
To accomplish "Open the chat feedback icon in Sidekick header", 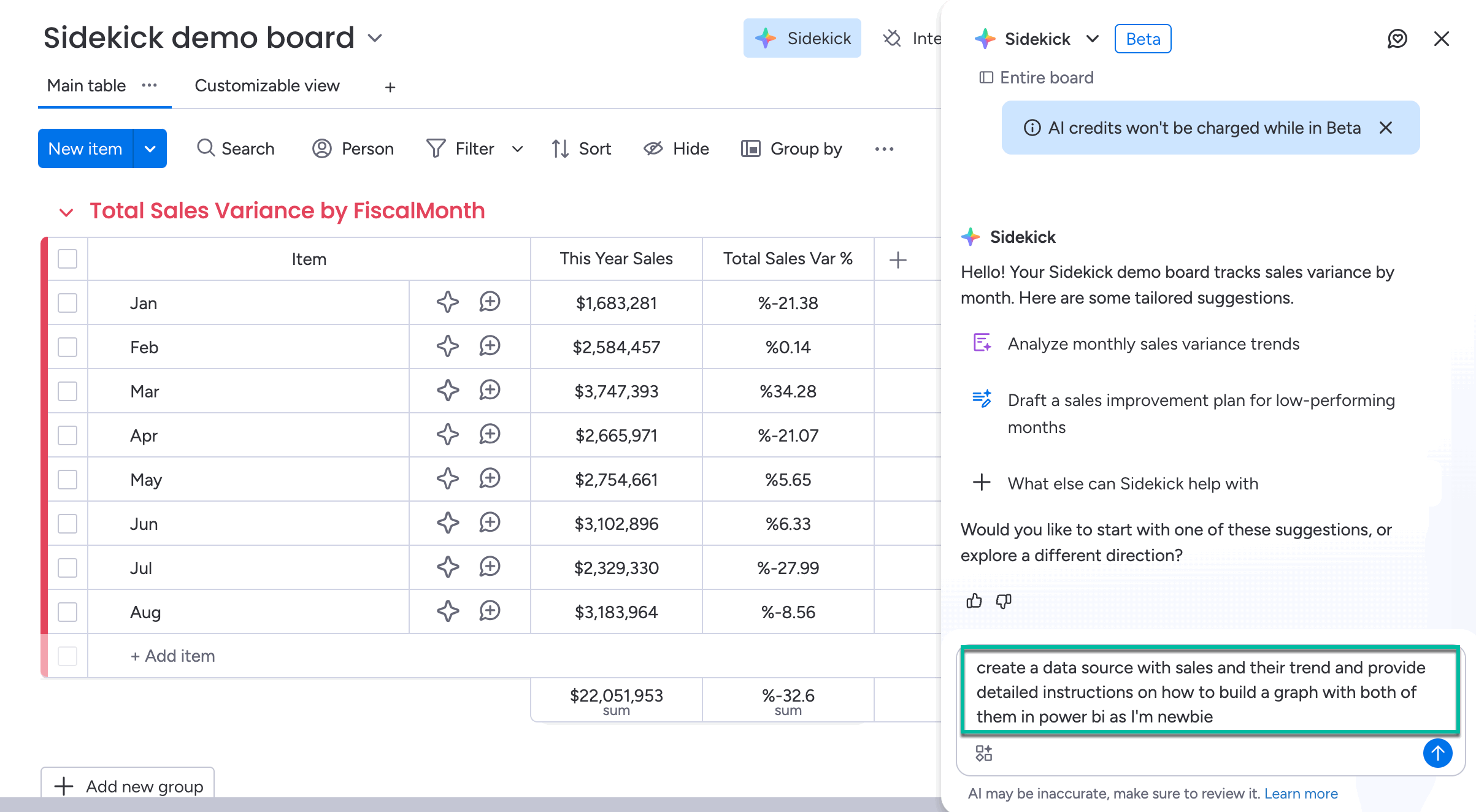I will click(1397, 39).
